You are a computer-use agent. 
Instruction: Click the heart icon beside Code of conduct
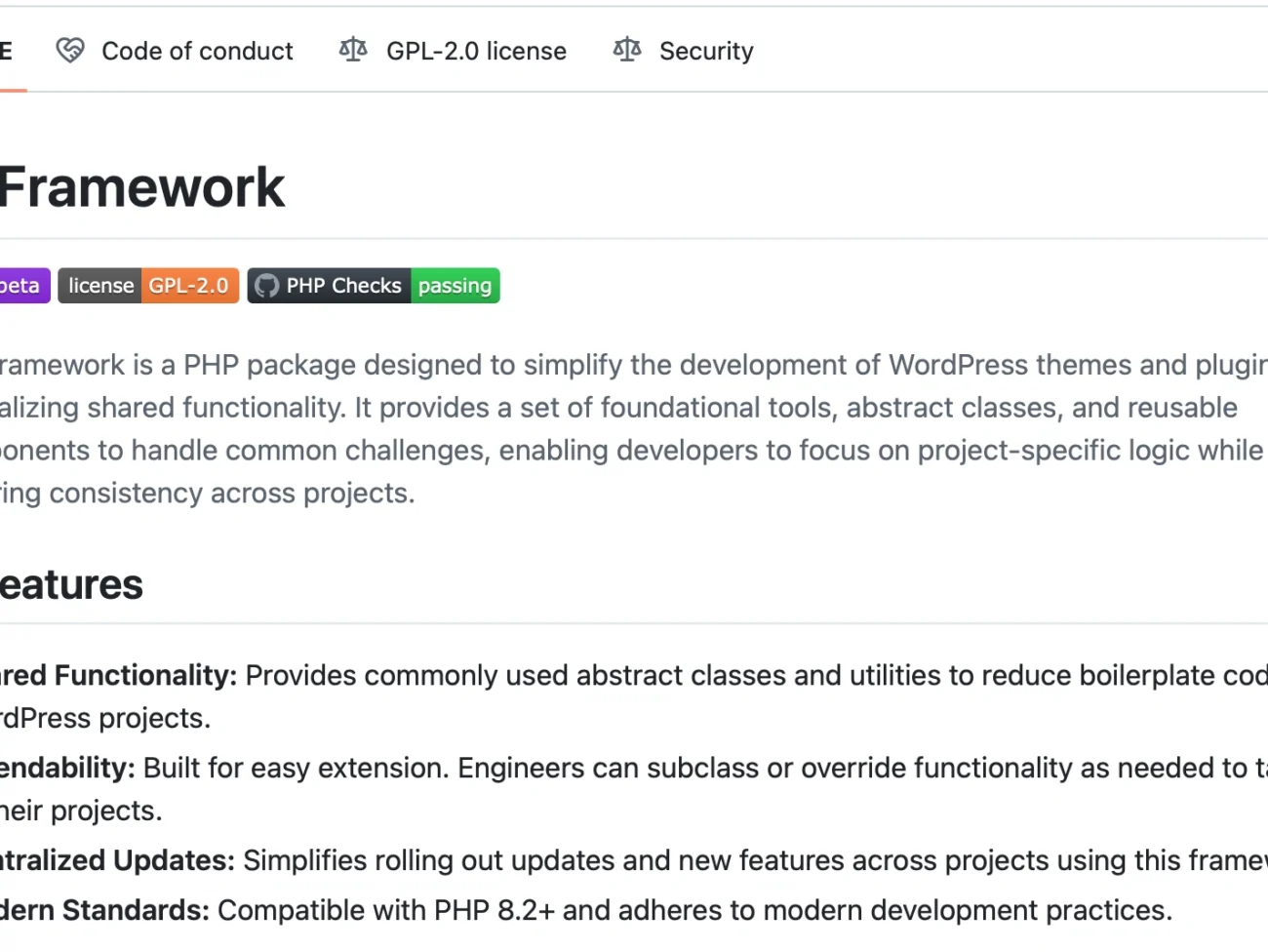coord(70,50)
